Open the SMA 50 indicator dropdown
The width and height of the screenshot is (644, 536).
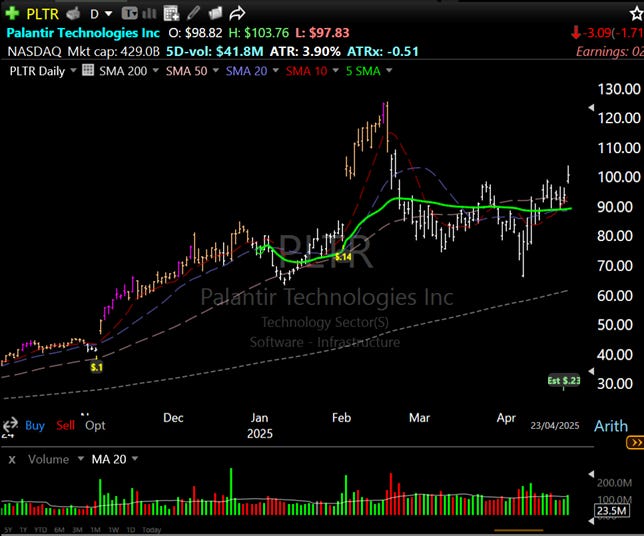point(216,70)
